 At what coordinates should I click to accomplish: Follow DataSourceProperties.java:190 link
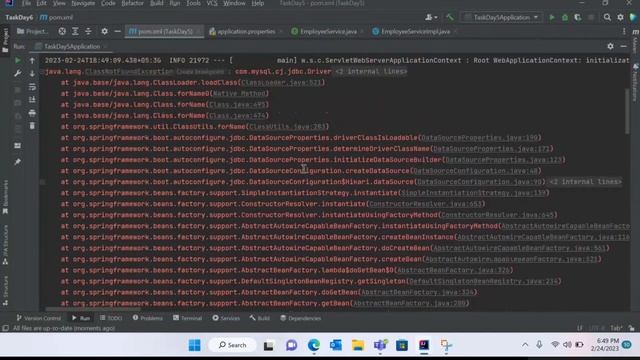480,138
